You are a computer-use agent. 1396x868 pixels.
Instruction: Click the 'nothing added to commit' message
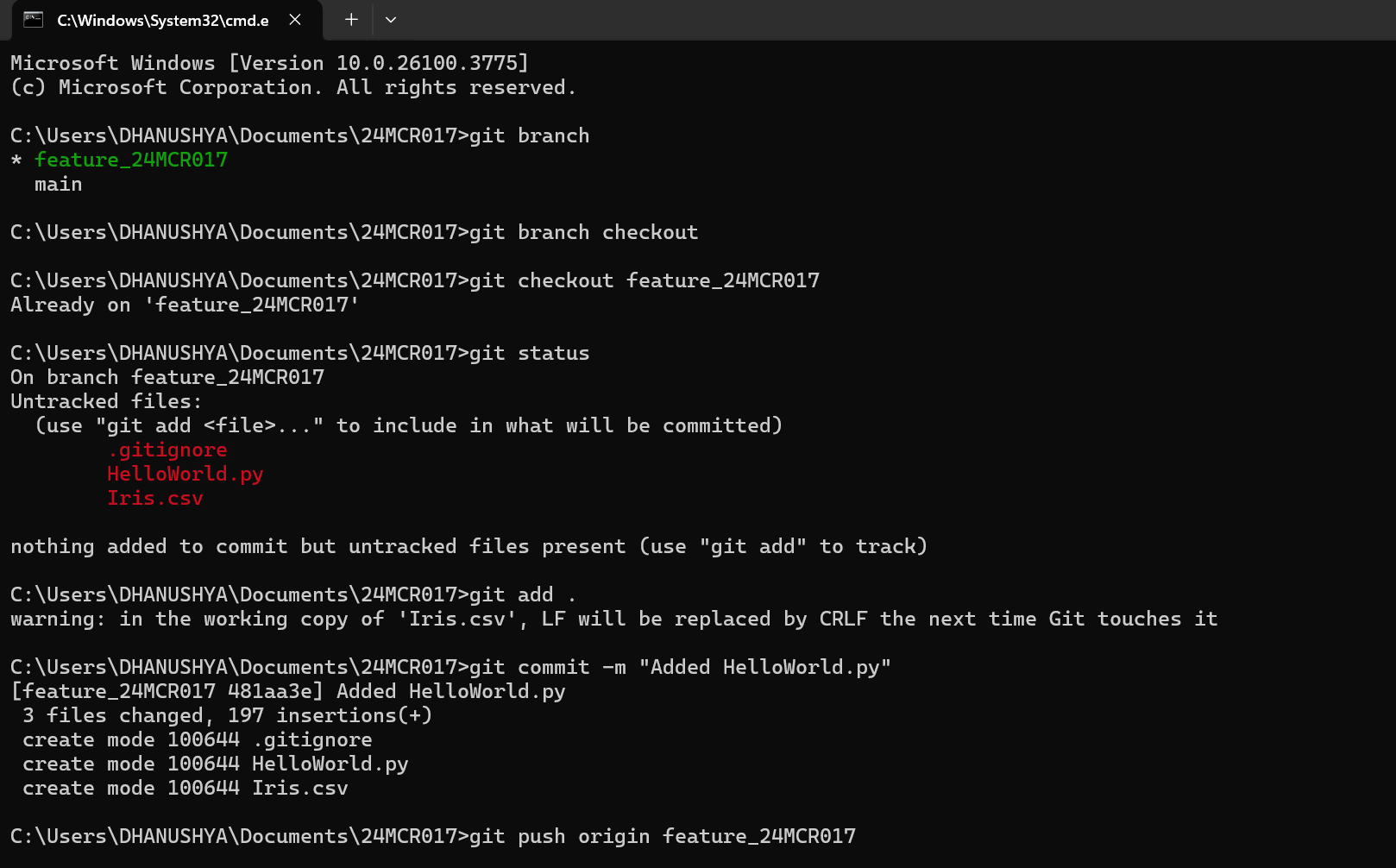click(468, 546)
